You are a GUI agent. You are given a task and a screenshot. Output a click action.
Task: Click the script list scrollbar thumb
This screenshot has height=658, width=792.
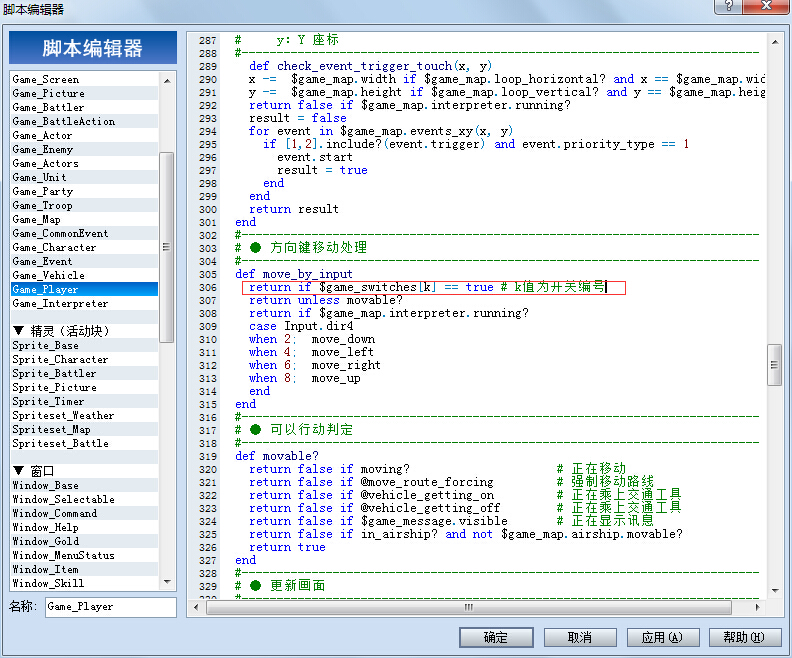tap(166, 247)
